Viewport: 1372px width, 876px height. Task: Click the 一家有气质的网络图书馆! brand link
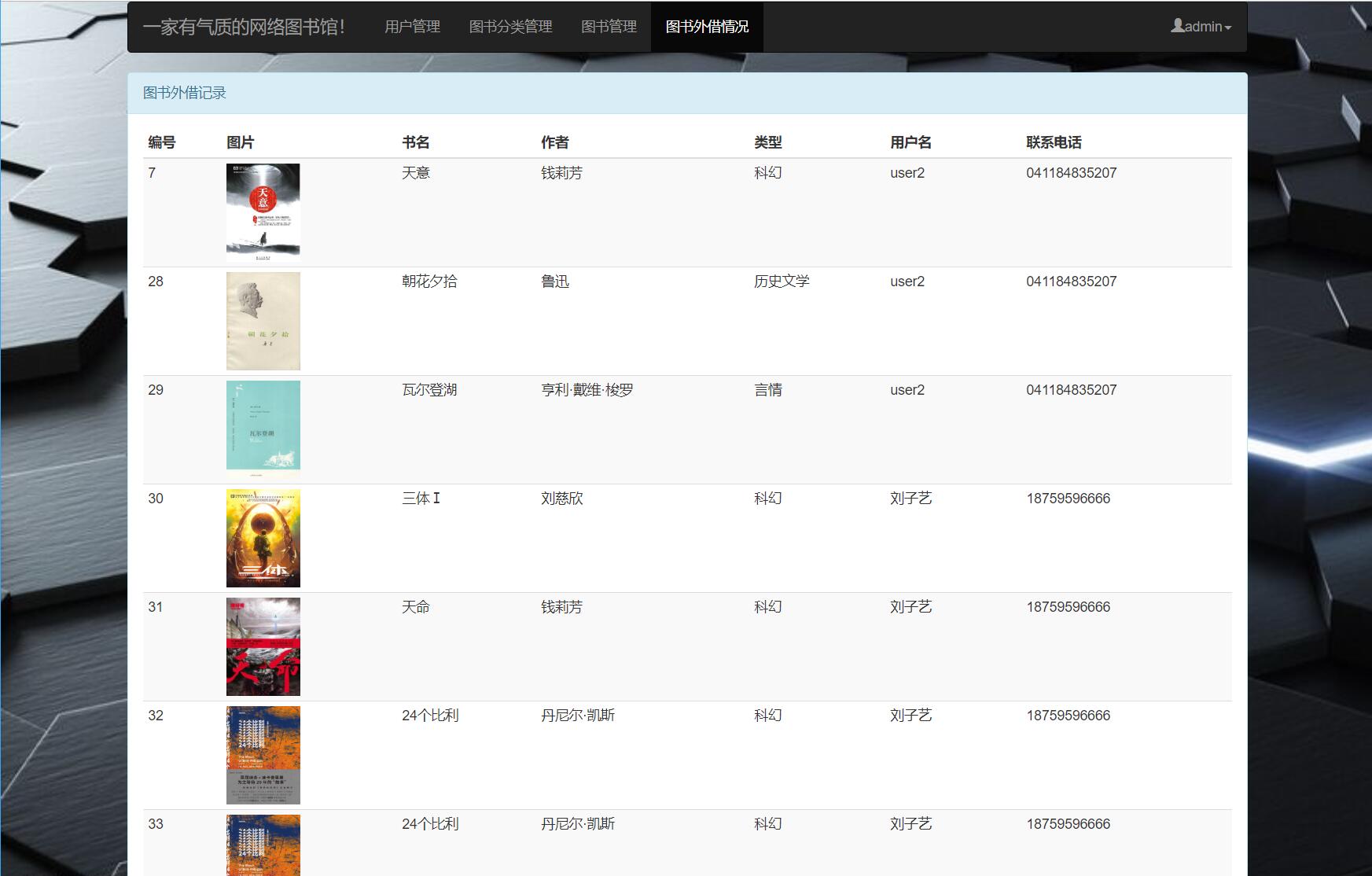point(244,27)
